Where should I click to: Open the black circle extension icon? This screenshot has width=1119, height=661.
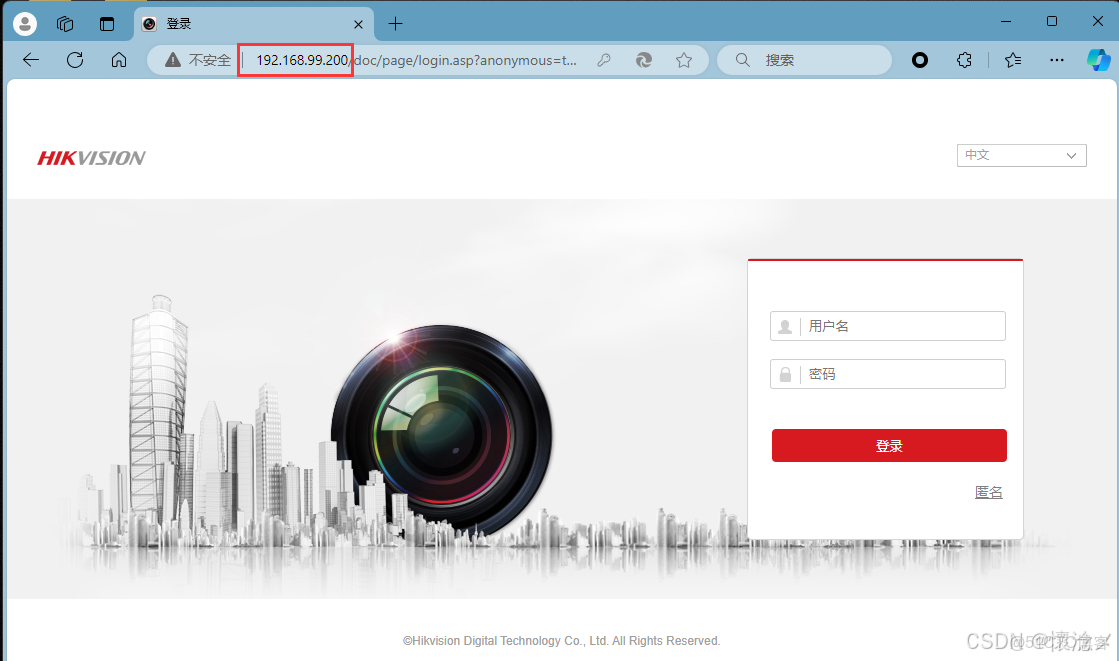(920, 60)
